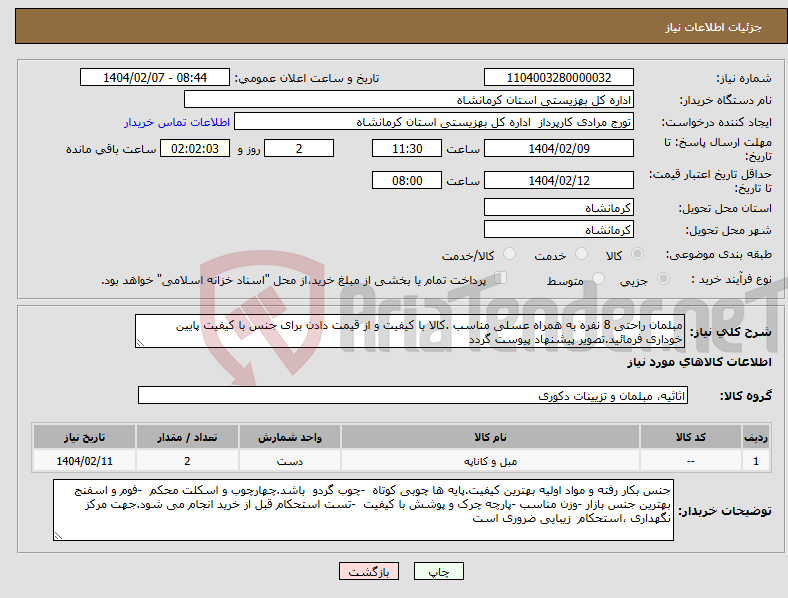Viewport: 788px width, 598px height.
Task: Click the بازگشت (back) button
Action: [x=369, y=571]
